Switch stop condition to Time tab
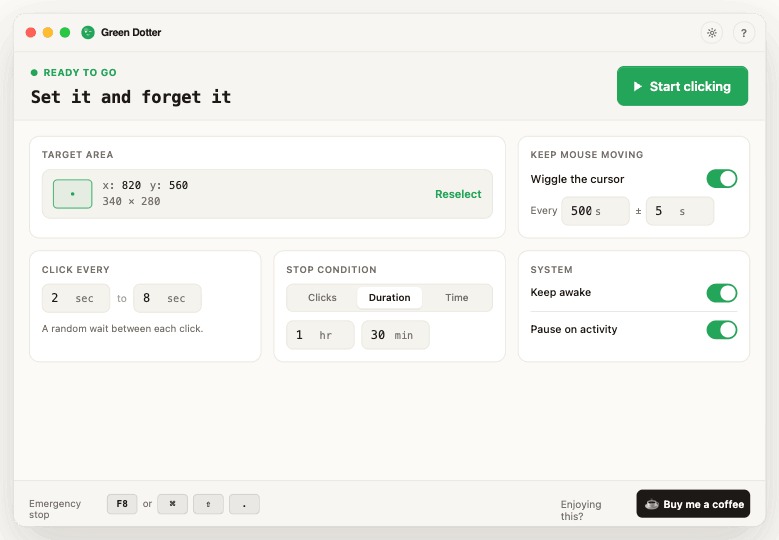 (457, 298)
